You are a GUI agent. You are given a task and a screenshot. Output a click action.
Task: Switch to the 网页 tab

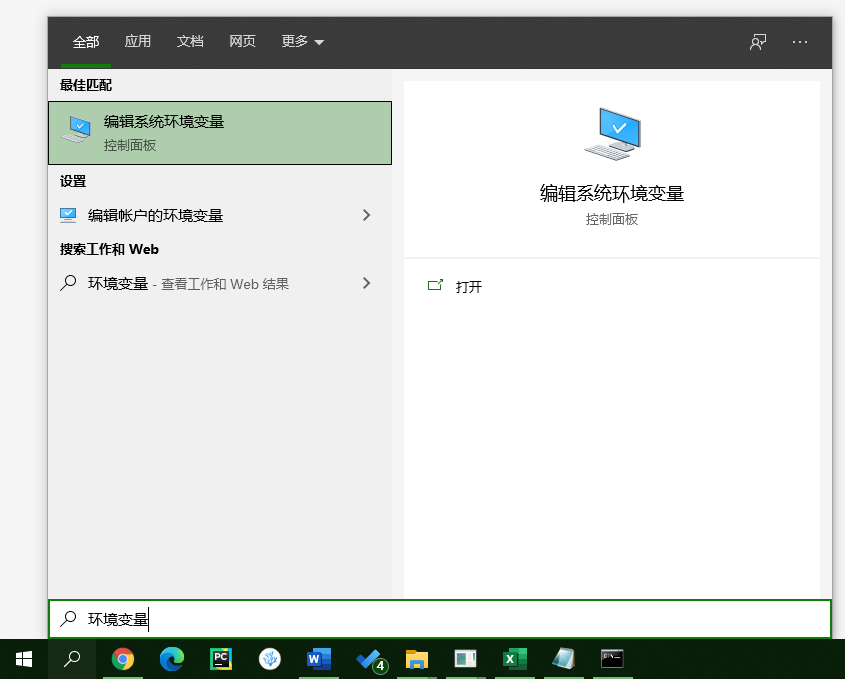(x=242, y=41)
